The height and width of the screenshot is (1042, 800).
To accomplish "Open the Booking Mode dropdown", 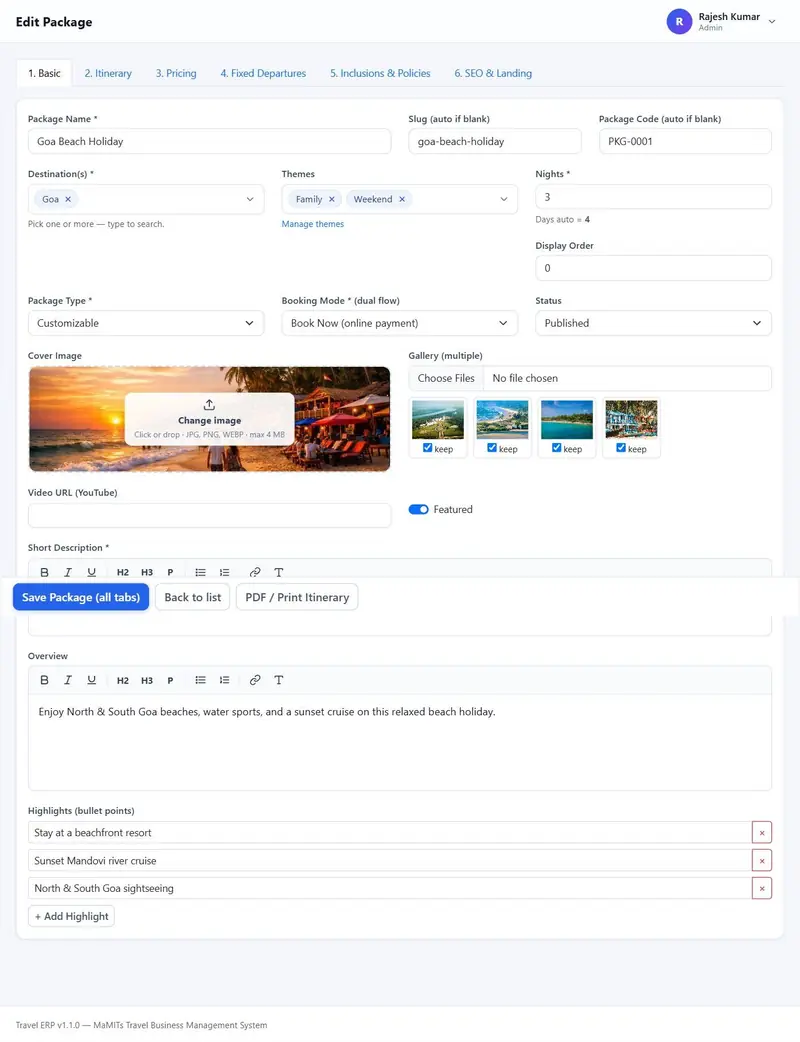I will (x=399, y=323).
